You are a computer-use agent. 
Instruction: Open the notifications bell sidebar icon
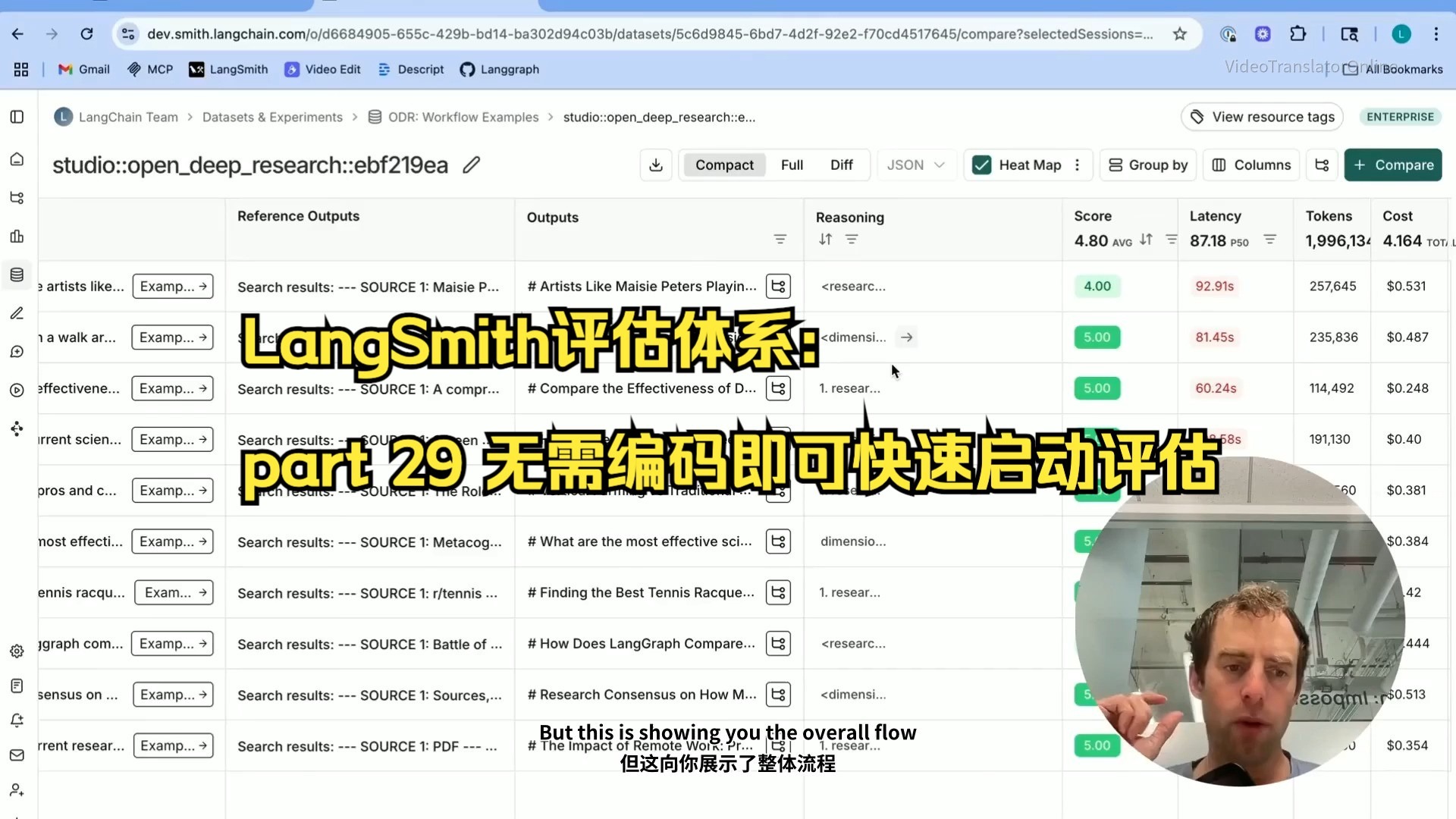17,720
